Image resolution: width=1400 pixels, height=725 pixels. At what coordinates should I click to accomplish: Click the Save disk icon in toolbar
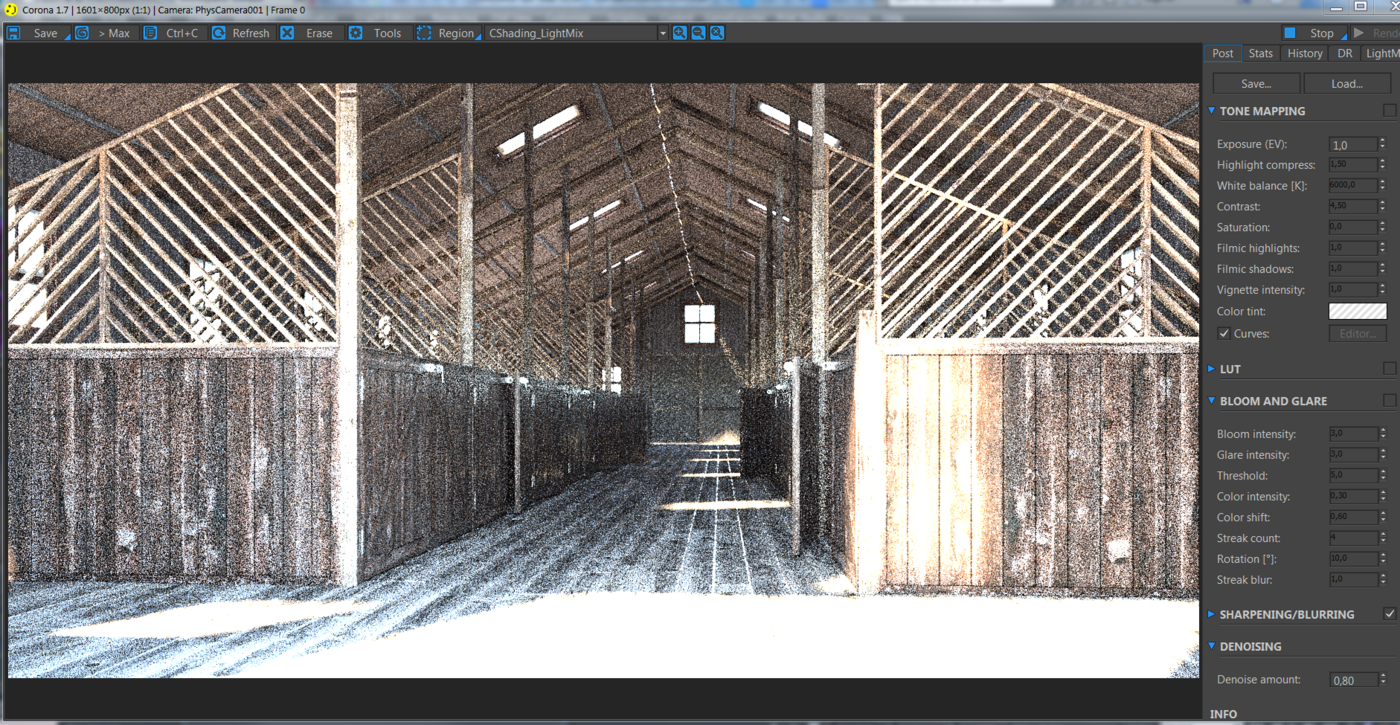14,33
